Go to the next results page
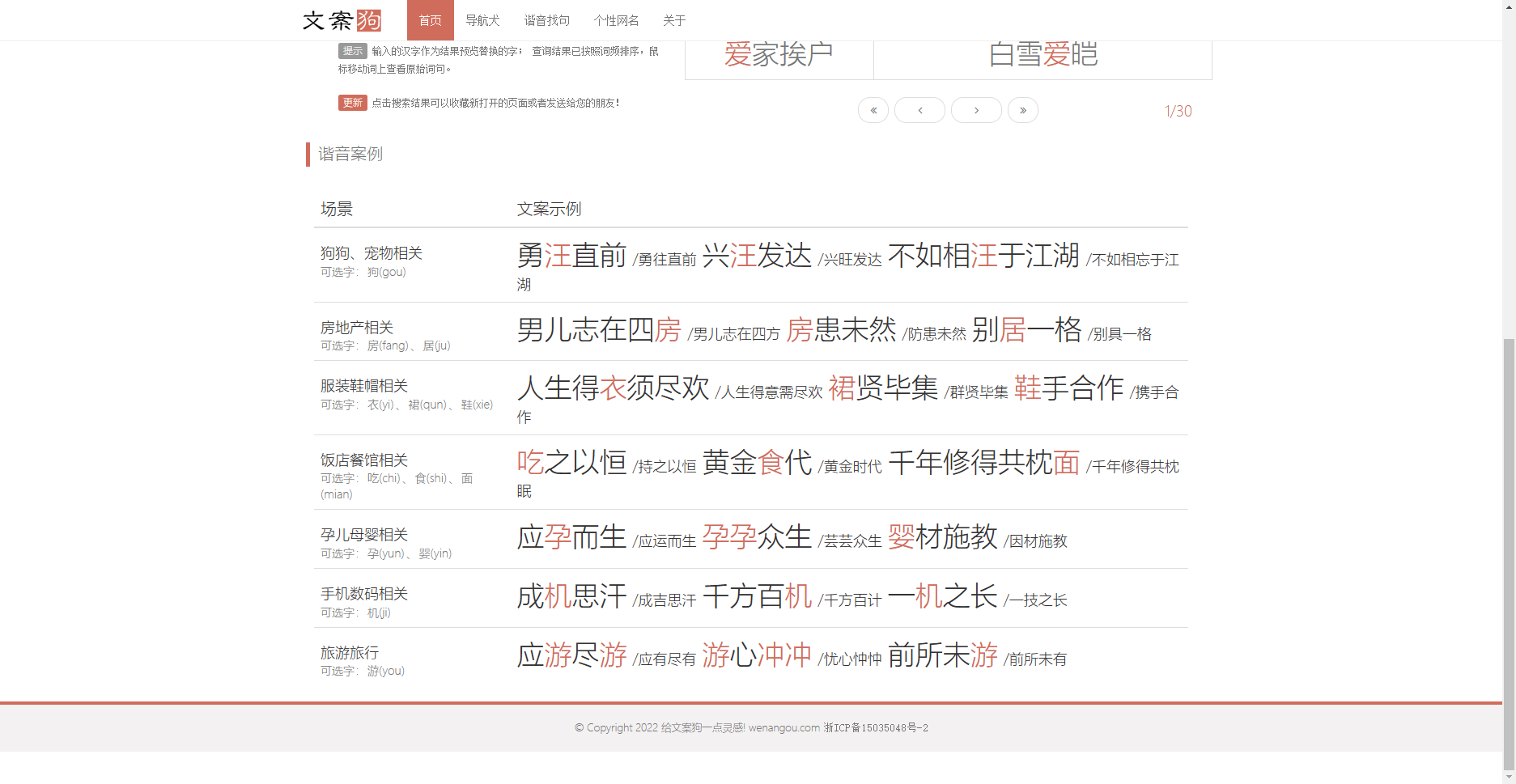This screenshot has width=1516, height=784. point(976,110)
